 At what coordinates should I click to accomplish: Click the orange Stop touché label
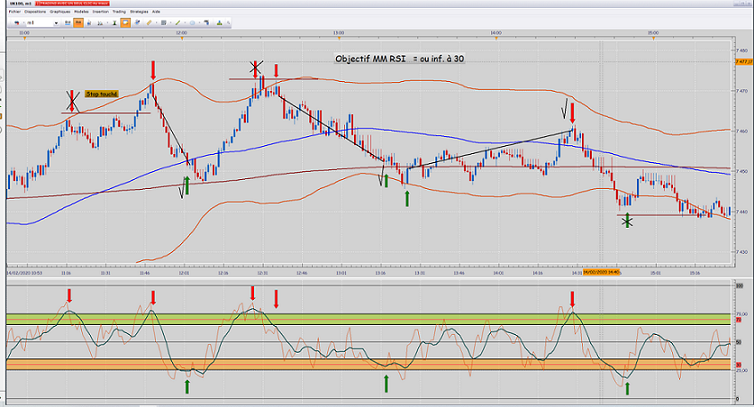[101, 94]
